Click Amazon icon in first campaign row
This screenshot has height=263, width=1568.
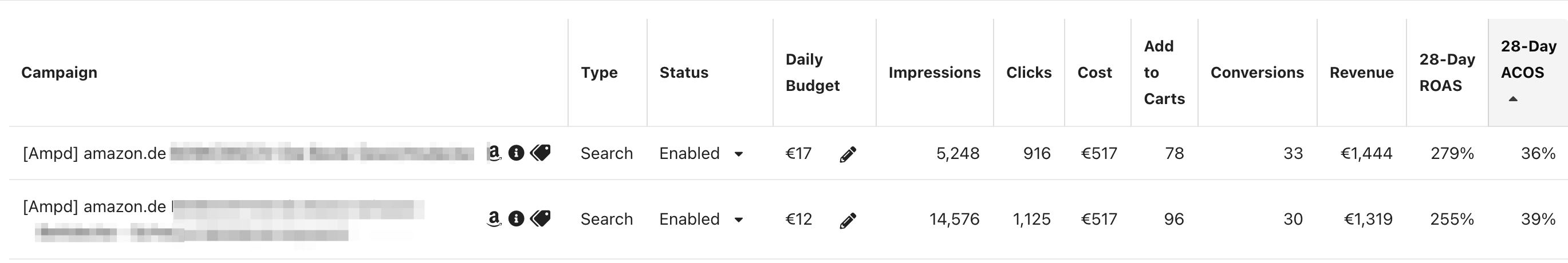[494, 153]
